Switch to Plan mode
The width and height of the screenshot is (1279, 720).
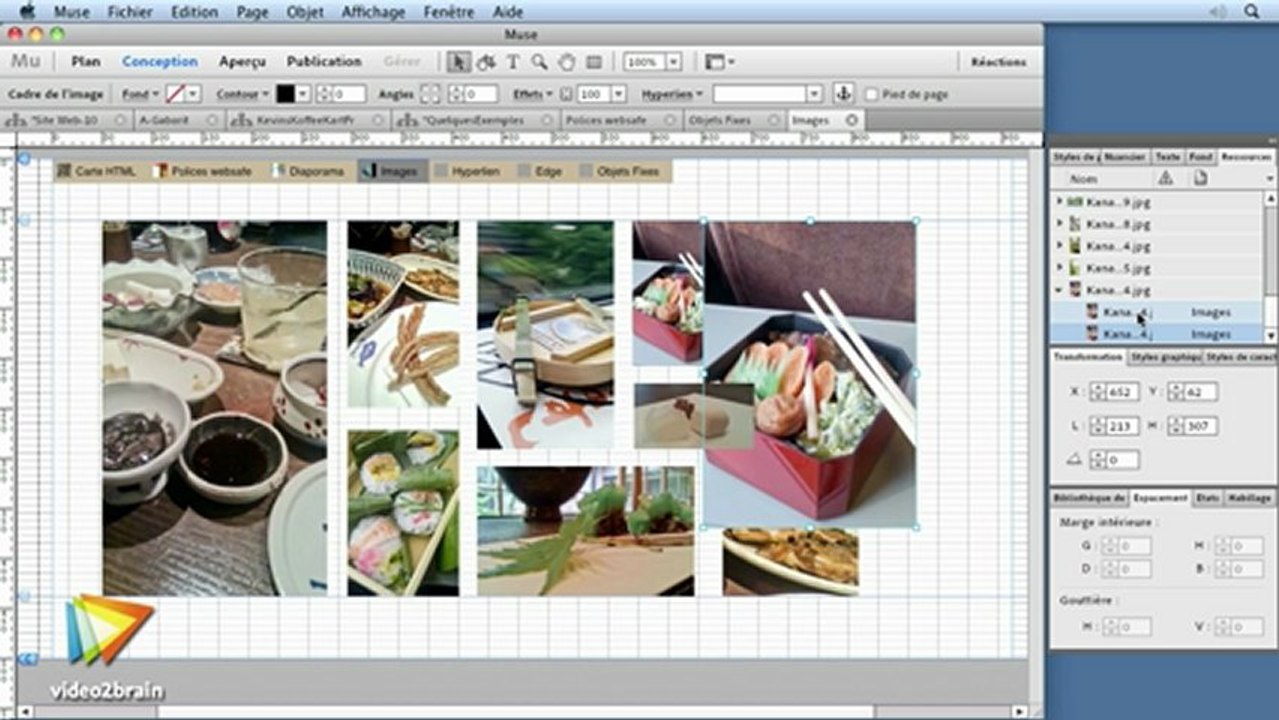point(86,62)
